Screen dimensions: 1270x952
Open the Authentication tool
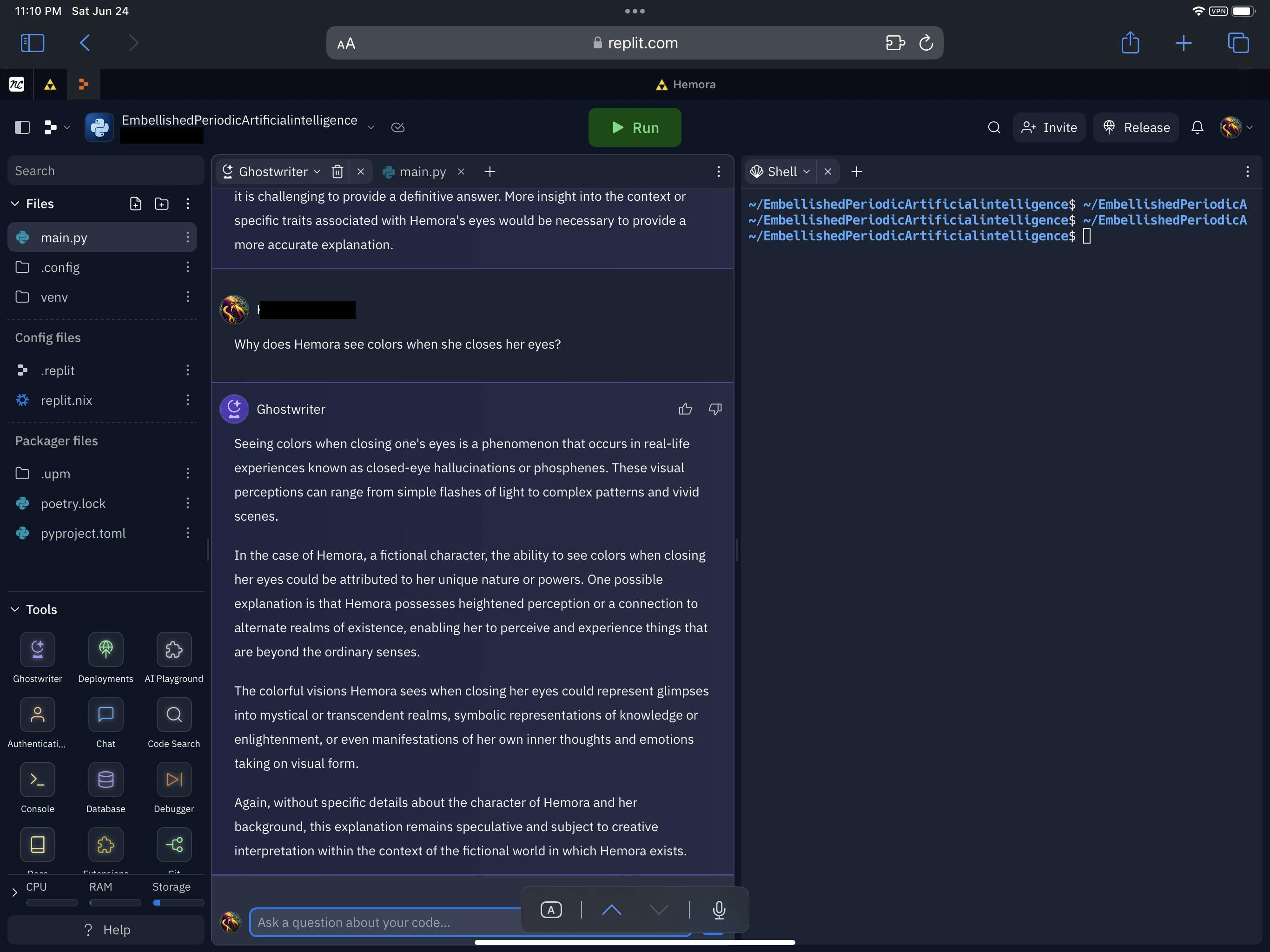37,714
